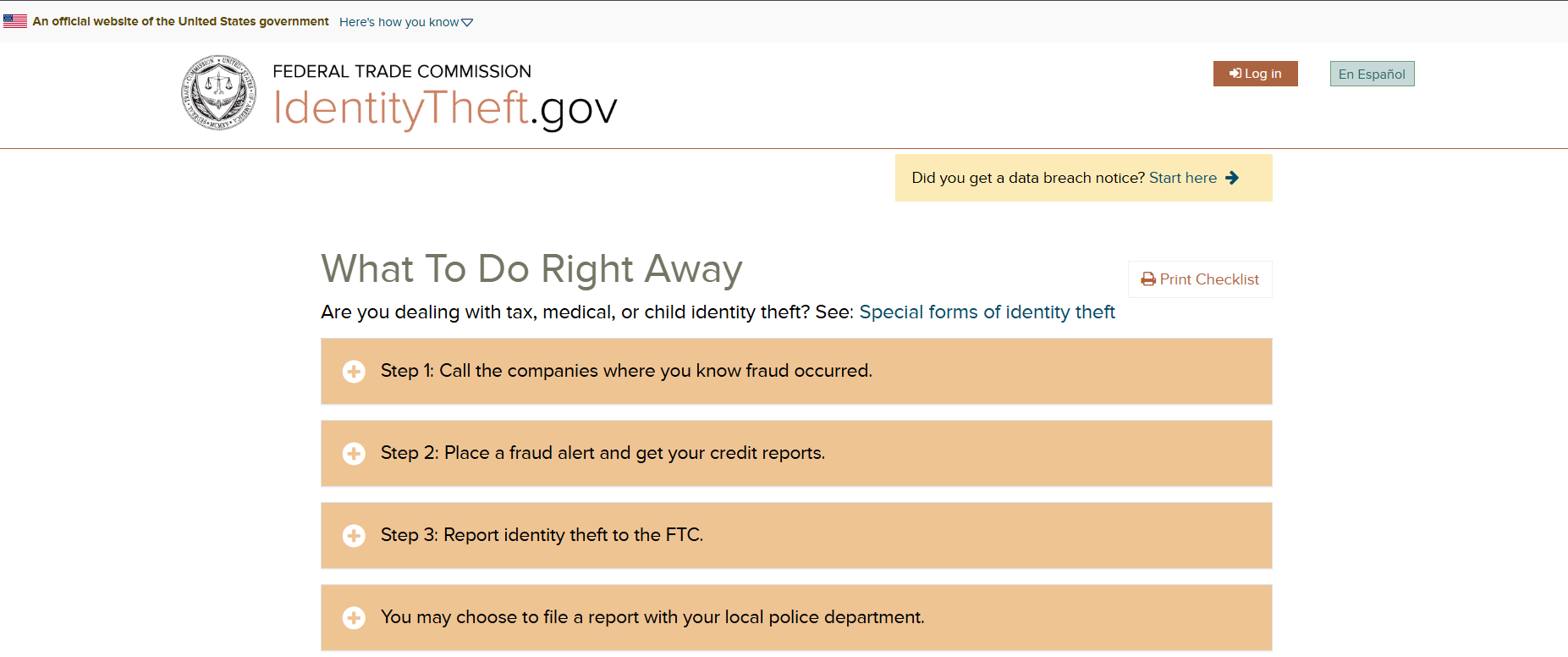Click the plus icon on Step 1

354,371
